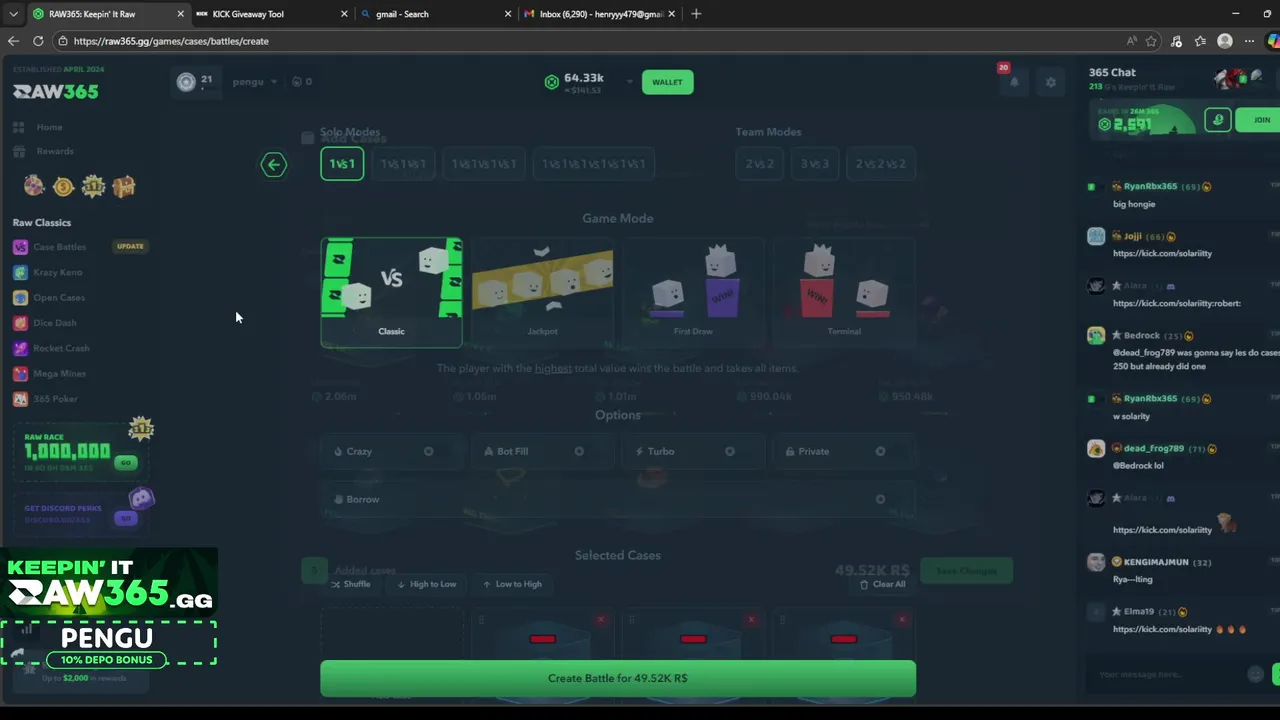This screenshot has width=1280, height=720.
Task: Click the Rocket Crash icon
Action: click(20, 348)
